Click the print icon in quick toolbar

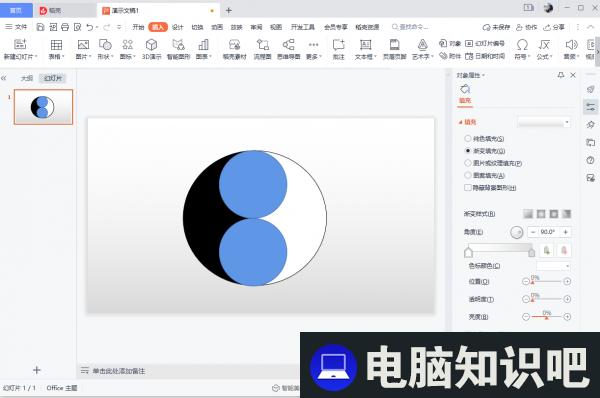[x=65, y=27]
